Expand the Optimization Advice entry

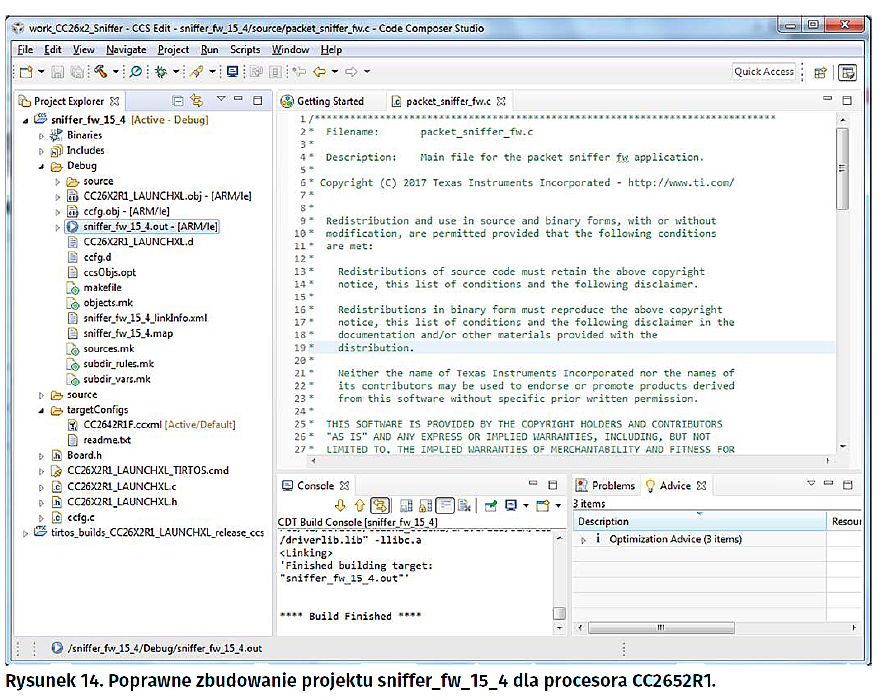pyautogui.click(x=584, y=540)
